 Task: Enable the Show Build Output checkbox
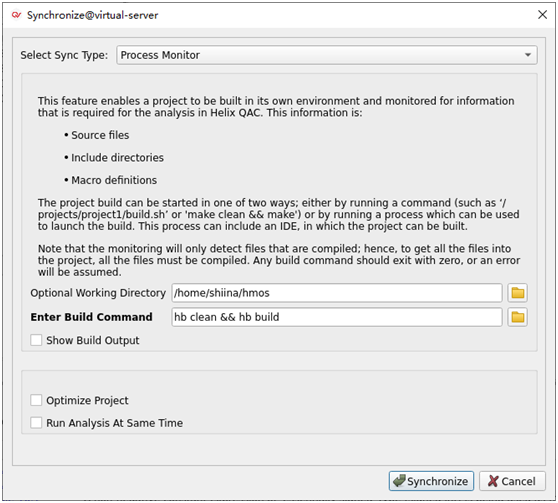click(36, 340)
